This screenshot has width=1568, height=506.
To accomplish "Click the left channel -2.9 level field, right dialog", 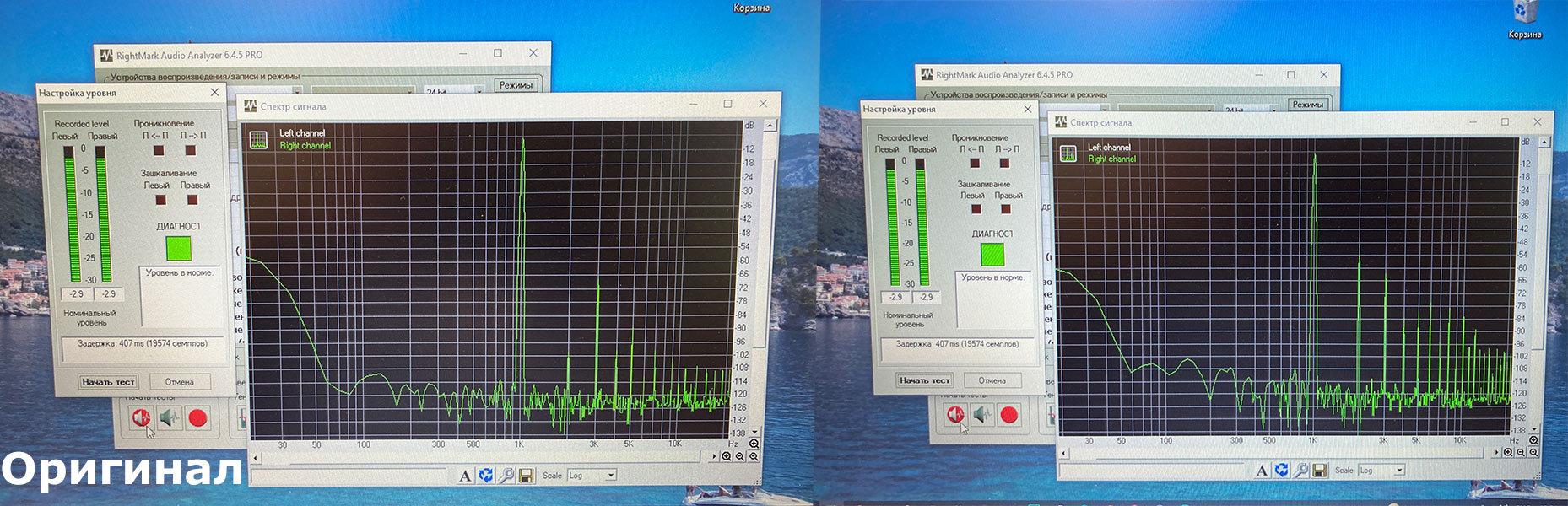I will [895, 297].
